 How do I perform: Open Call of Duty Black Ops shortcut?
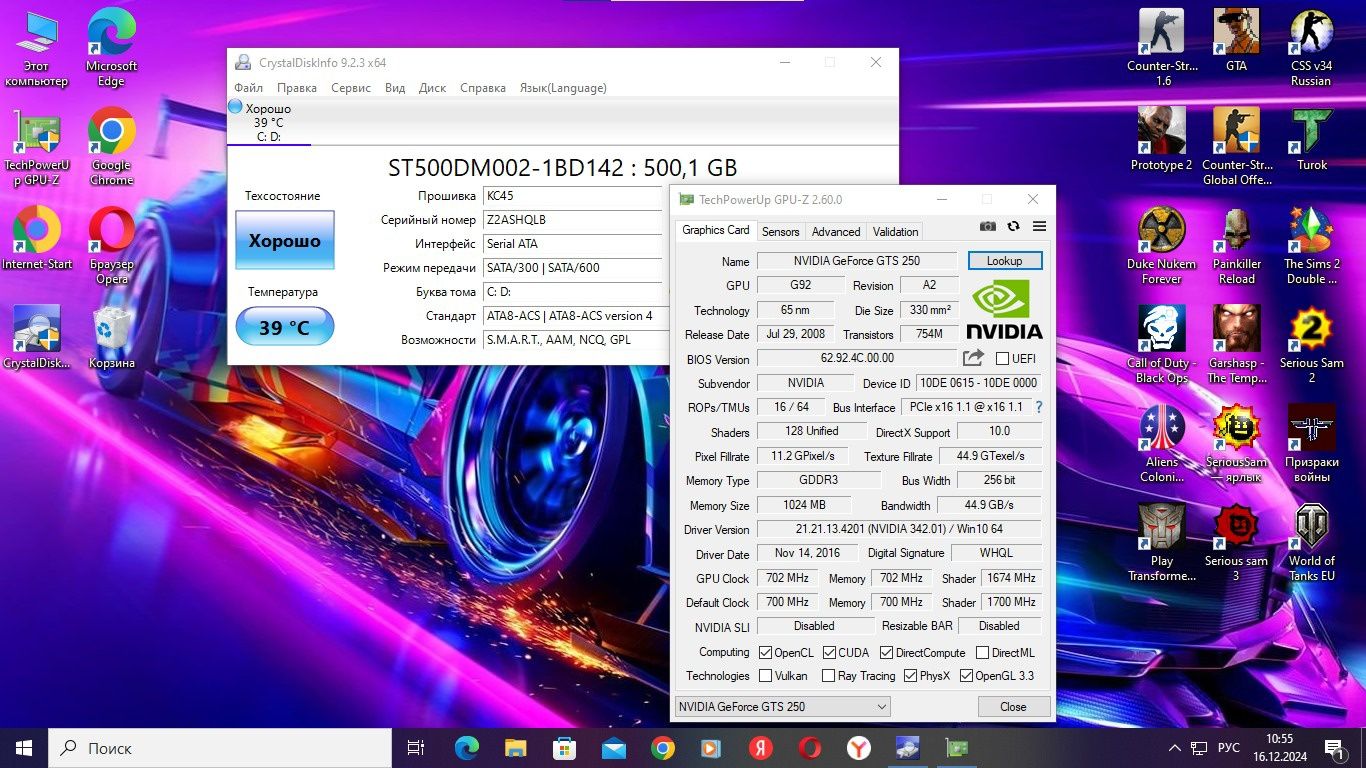(1162, 345)
